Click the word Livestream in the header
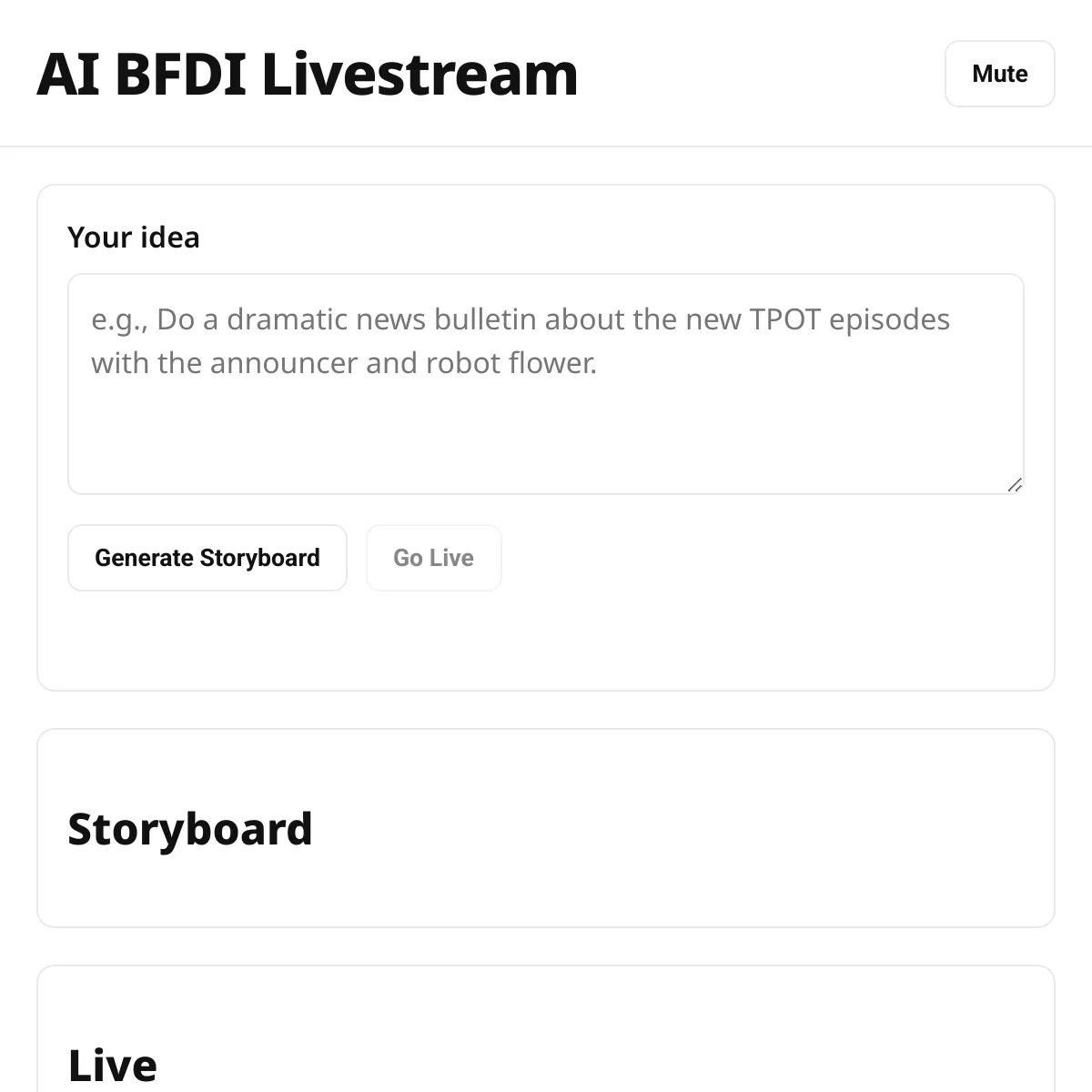The width and height of the screenshot is (1092, 1092). pos(420,74)
